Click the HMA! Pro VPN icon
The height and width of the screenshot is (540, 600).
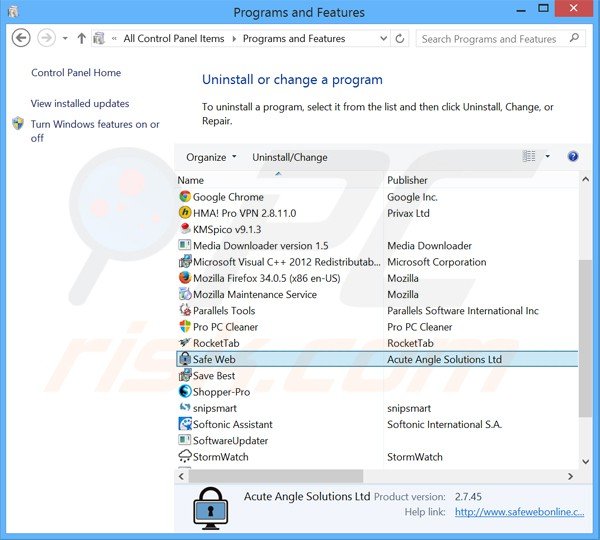click(185, 213)
